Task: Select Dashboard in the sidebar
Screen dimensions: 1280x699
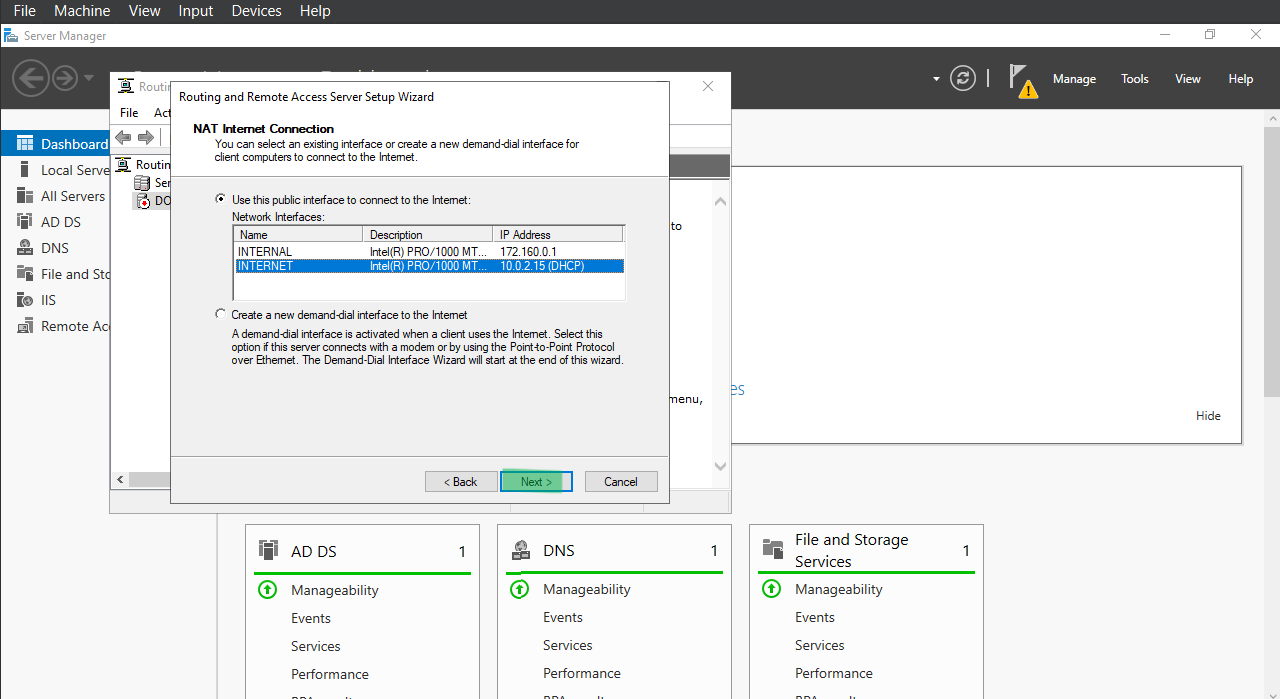Action: click(55, 144)
